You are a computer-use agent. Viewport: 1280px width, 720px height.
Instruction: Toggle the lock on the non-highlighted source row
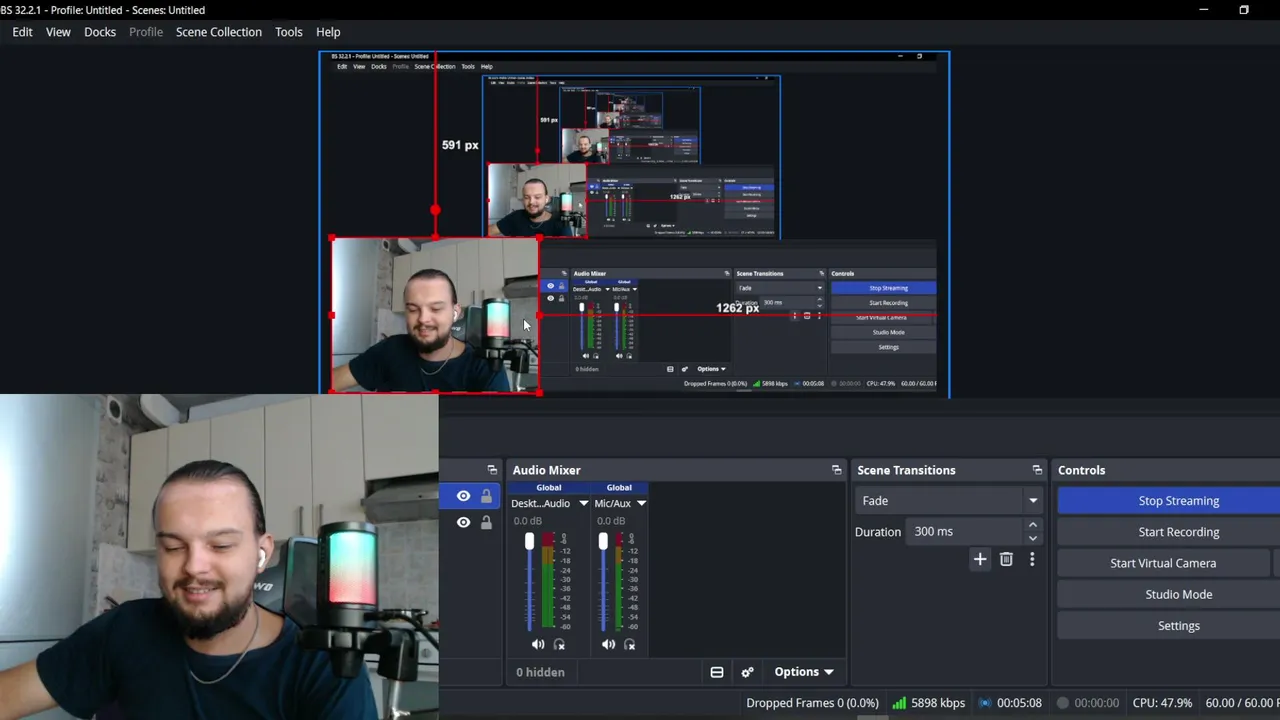click(486, 522)
